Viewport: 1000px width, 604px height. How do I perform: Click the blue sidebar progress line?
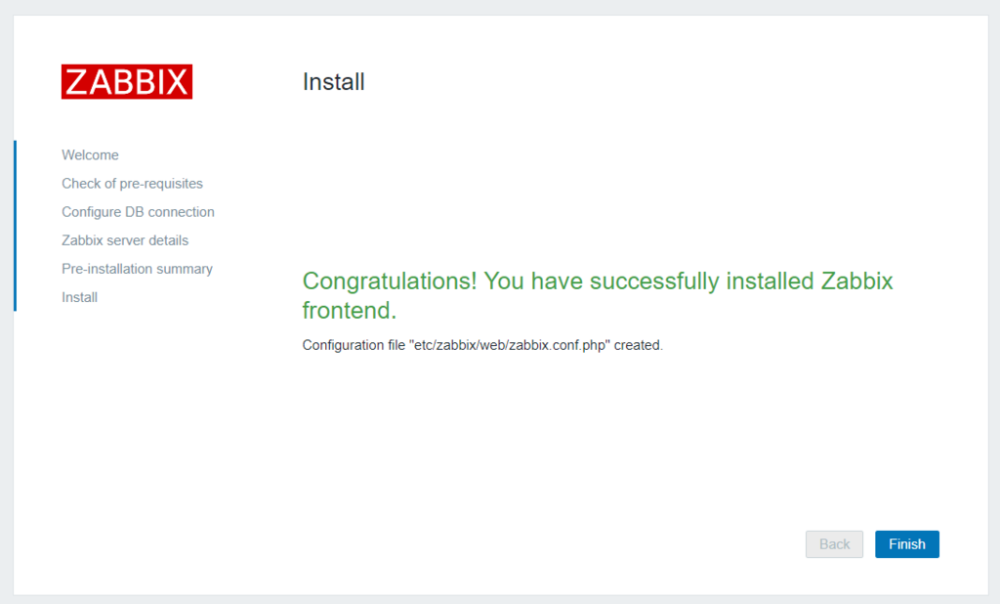click(x=15, y=225)
